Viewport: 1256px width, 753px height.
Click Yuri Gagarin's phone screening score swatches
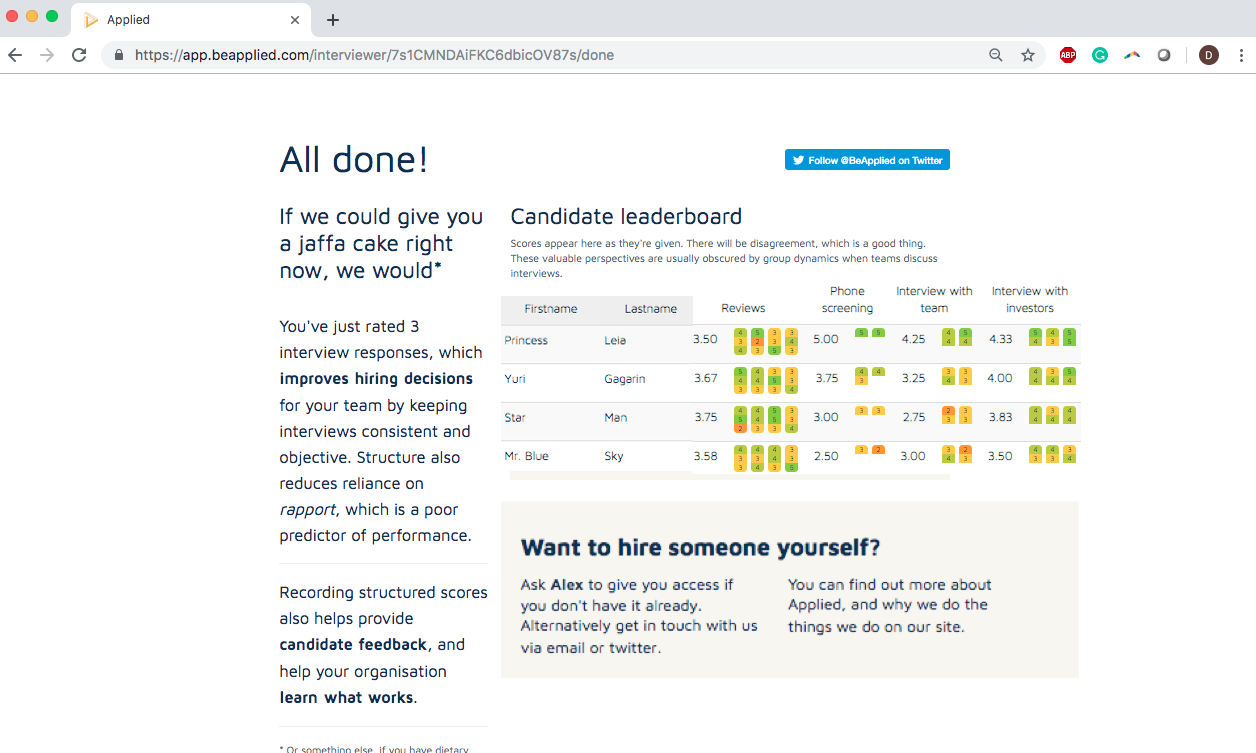point(869,377)
